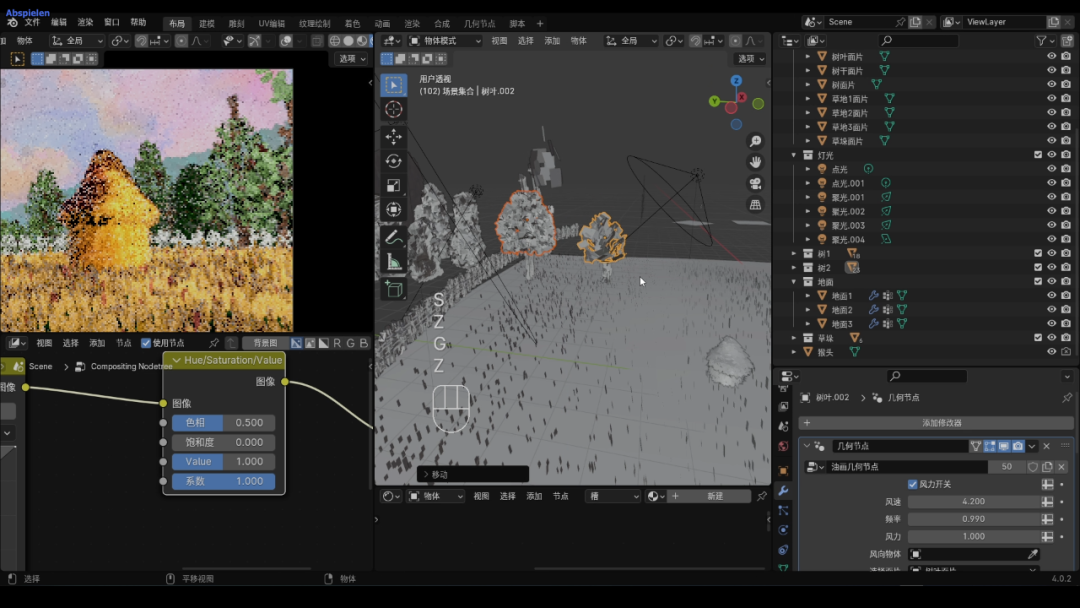
Task: Click the pan hand icon in the viewport
Action: point(756,163)
